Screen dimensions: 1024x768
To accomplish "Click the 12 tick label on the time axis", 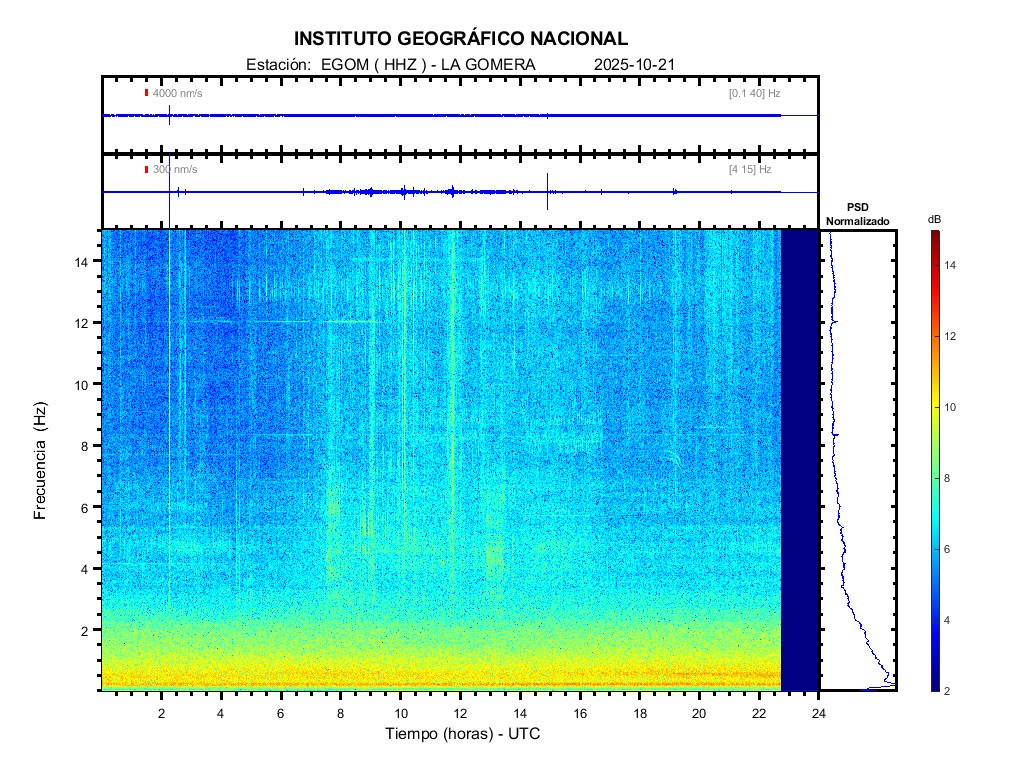I will coord(460,713).
